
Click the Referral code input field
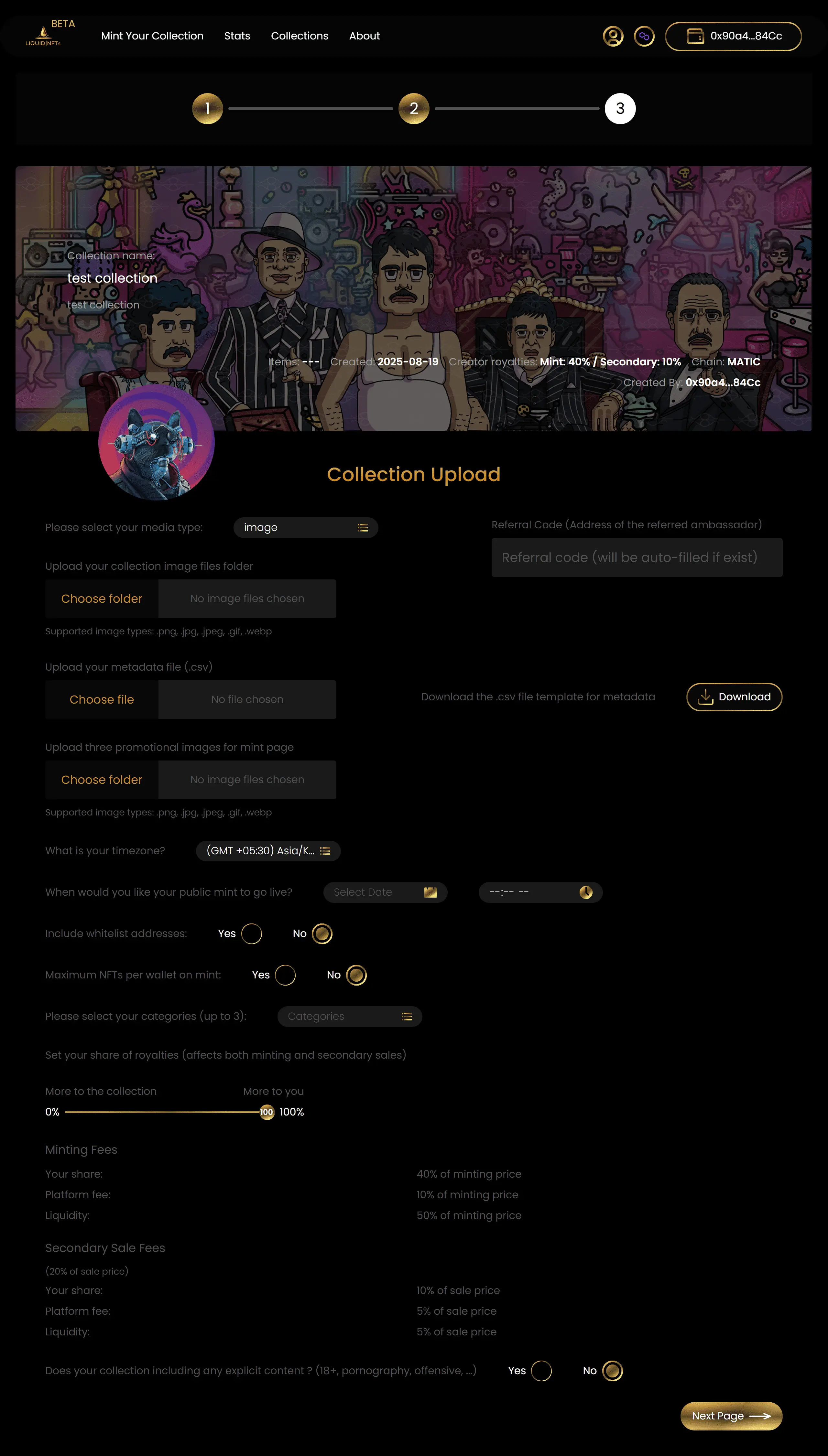click(636, 557)
